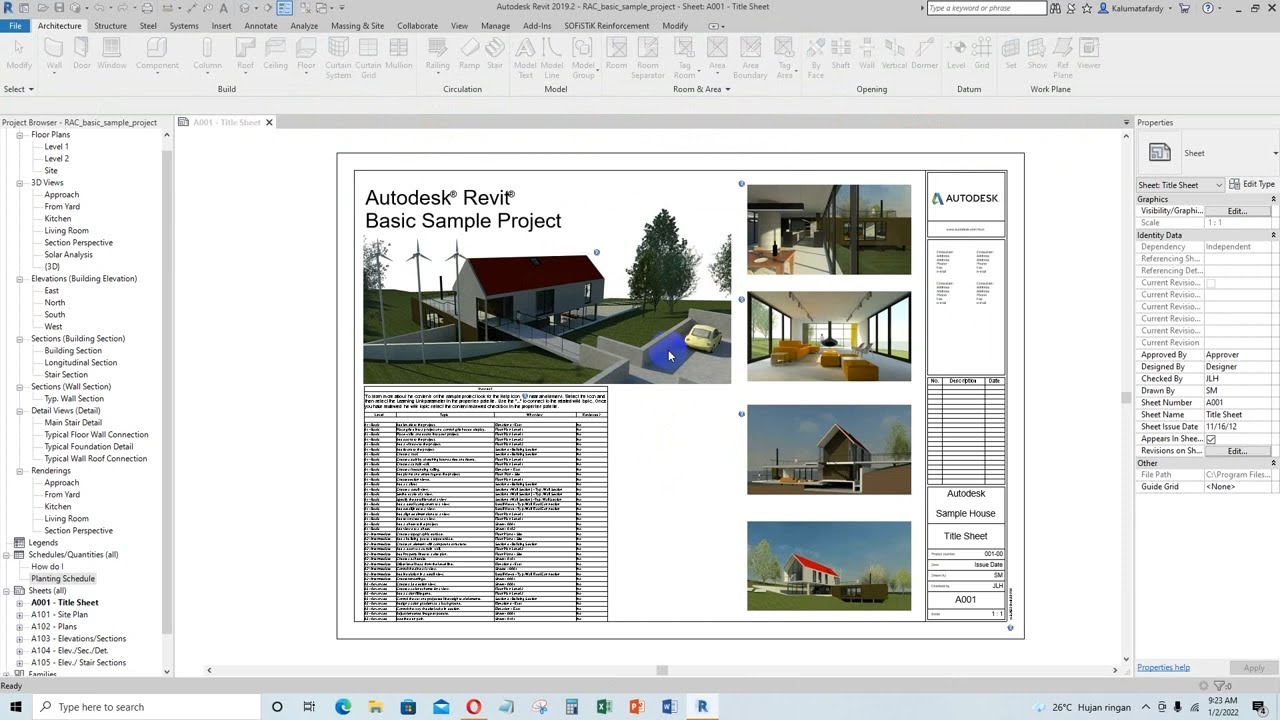Open Microsoft Edge from the taskbar
The image size is (1280, 720).
point(343,707)
